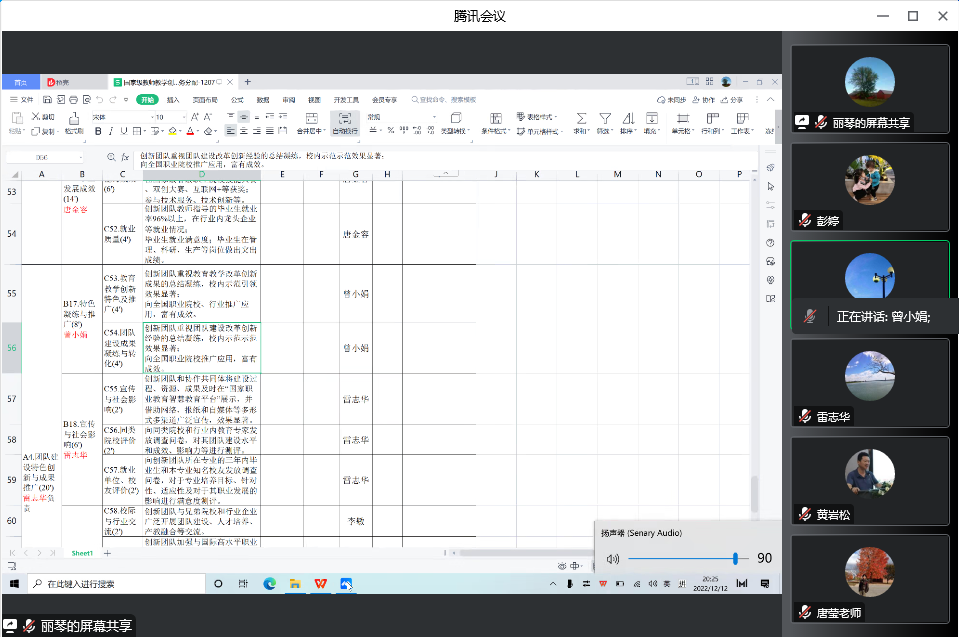Open the notification center icon in tray
959x637 pixels.
765,584
